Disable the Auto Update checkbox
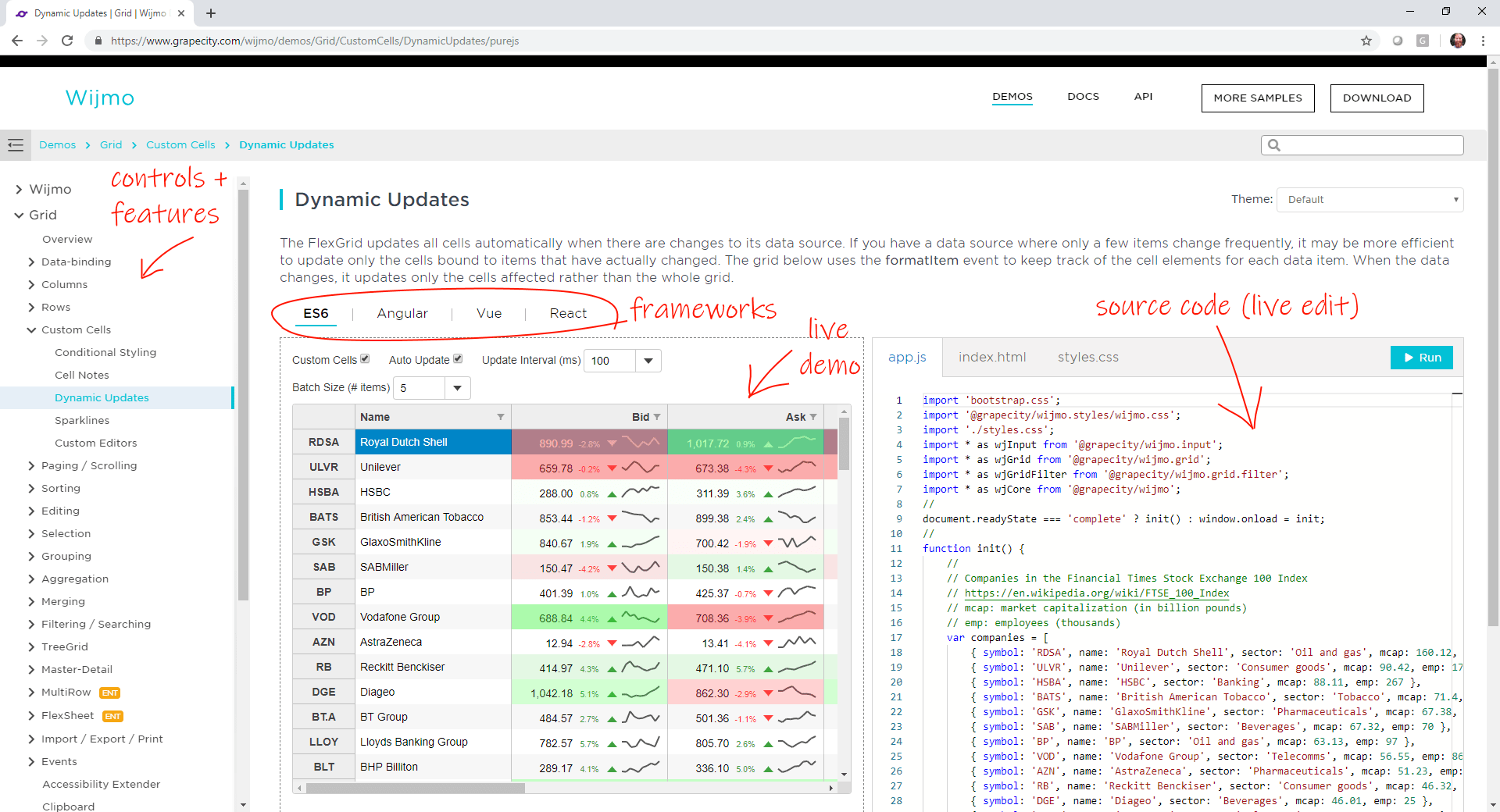 (458, 358)
